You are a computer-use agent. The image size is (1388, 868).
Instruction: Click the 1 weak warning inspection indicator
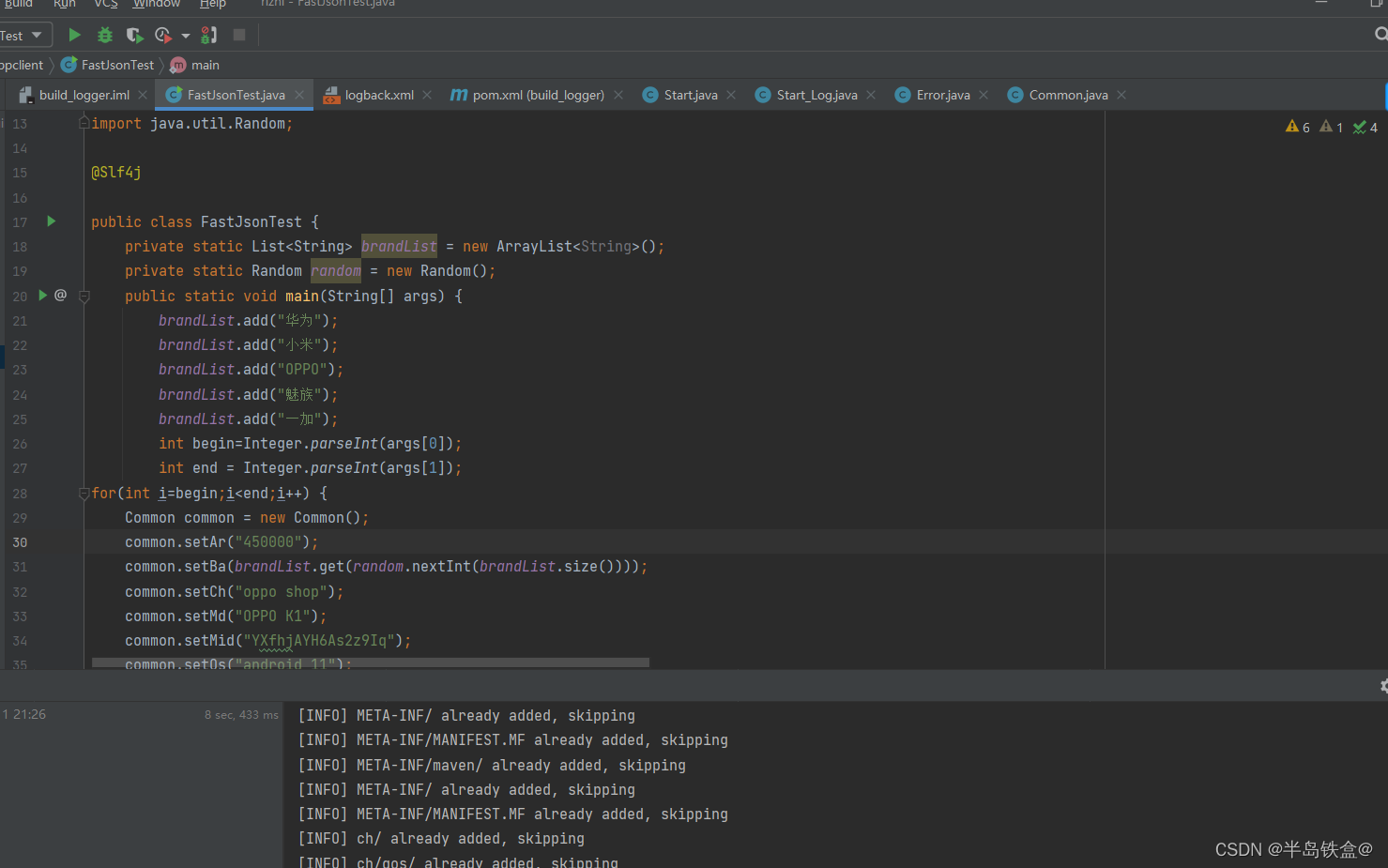(x=1332, y=127)
